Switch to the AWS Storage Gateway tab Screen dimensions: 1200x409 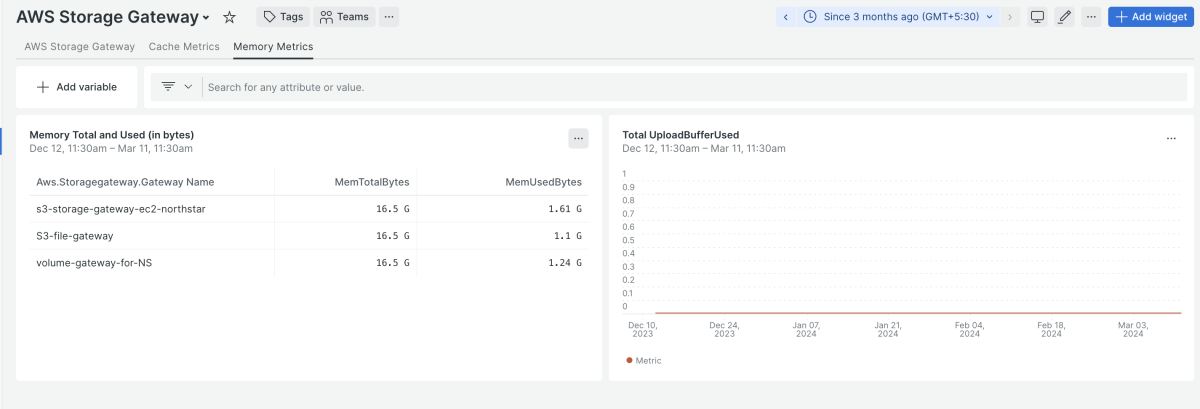tap(80, 47)
